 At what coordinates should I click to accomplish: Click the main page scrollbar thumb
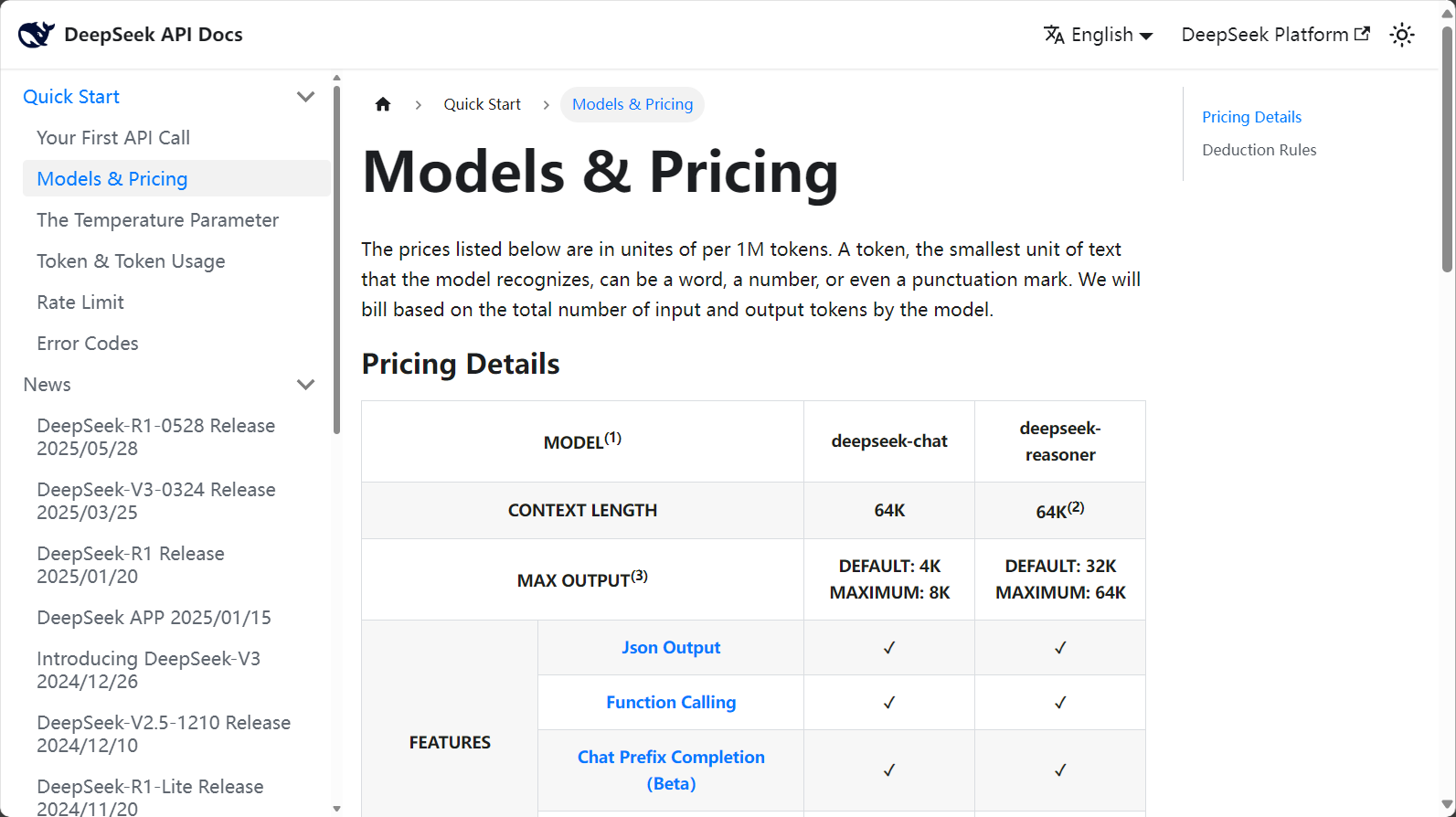(1447, 150)
